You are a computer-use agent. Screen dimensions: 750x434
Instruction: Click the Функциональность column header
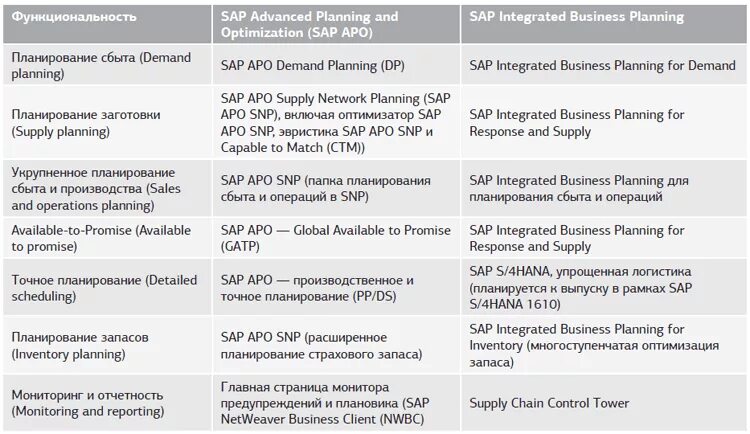pos(107,24)
